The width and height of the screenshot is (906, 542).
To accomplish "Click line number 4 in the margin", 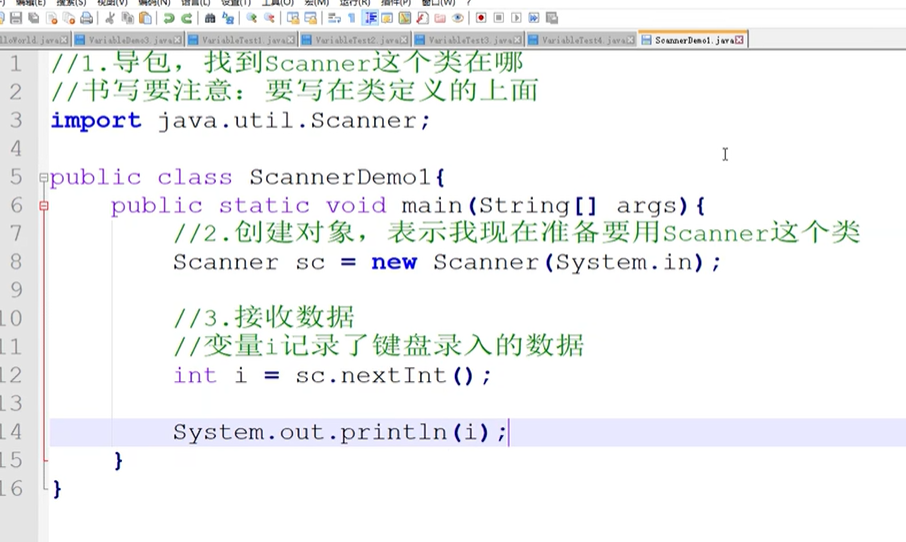I will click(16, 149).
